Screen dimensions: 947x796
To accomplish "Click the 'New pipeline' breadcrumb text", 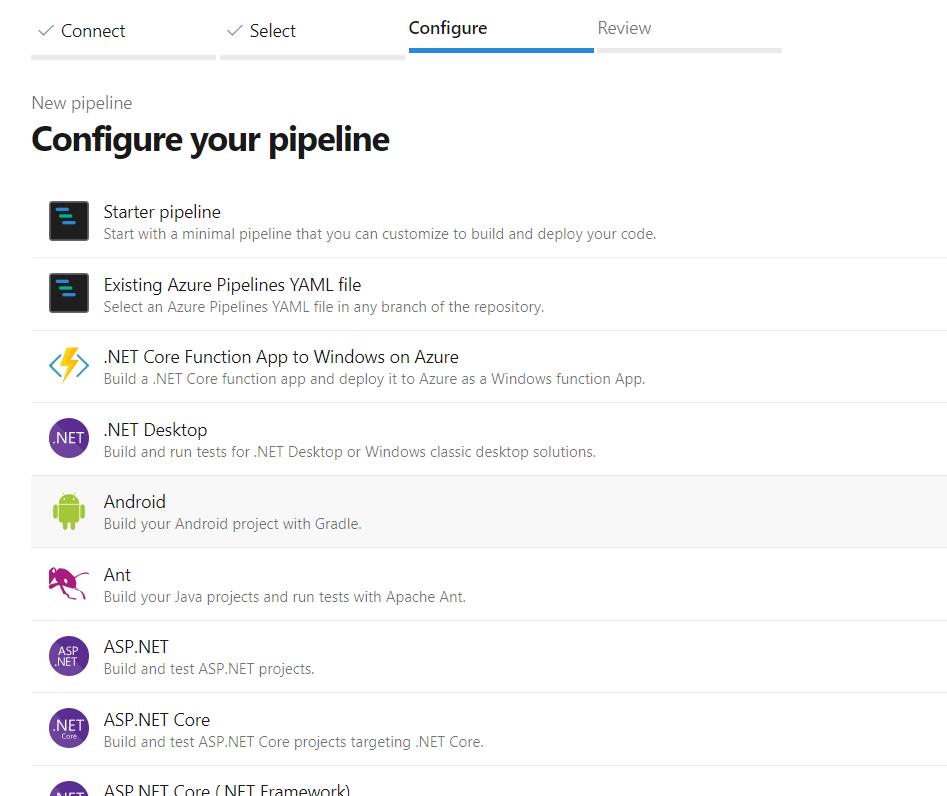I will 82,103.
